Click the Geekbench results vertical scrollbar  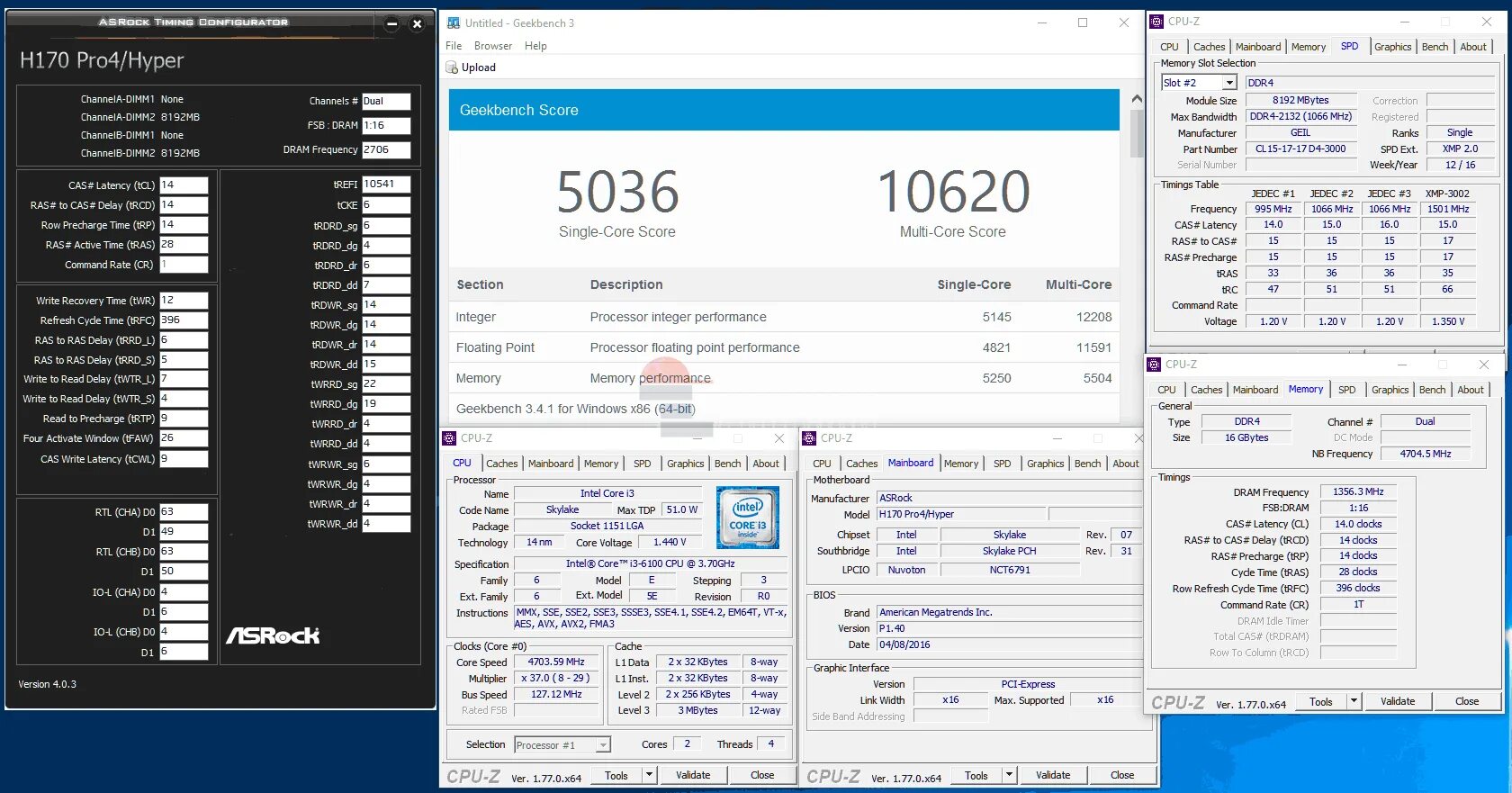(1137, 133)
